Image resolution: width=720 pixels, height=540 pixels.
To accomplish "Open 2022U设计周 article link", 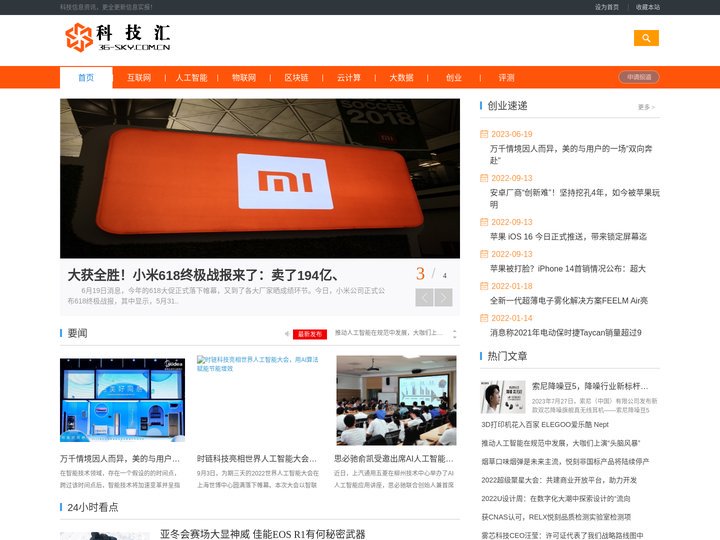I will (x=556, y=498).
